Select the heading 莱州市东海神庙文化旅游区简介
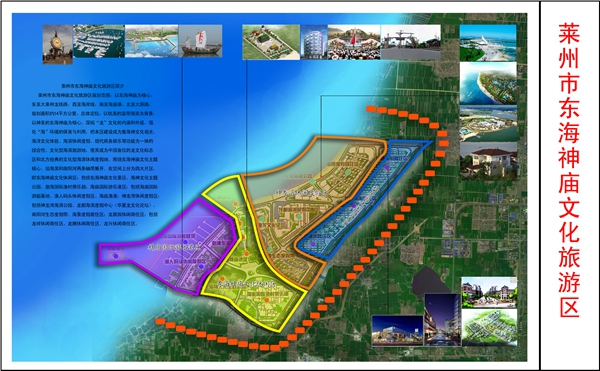 (x=93, y=86)
